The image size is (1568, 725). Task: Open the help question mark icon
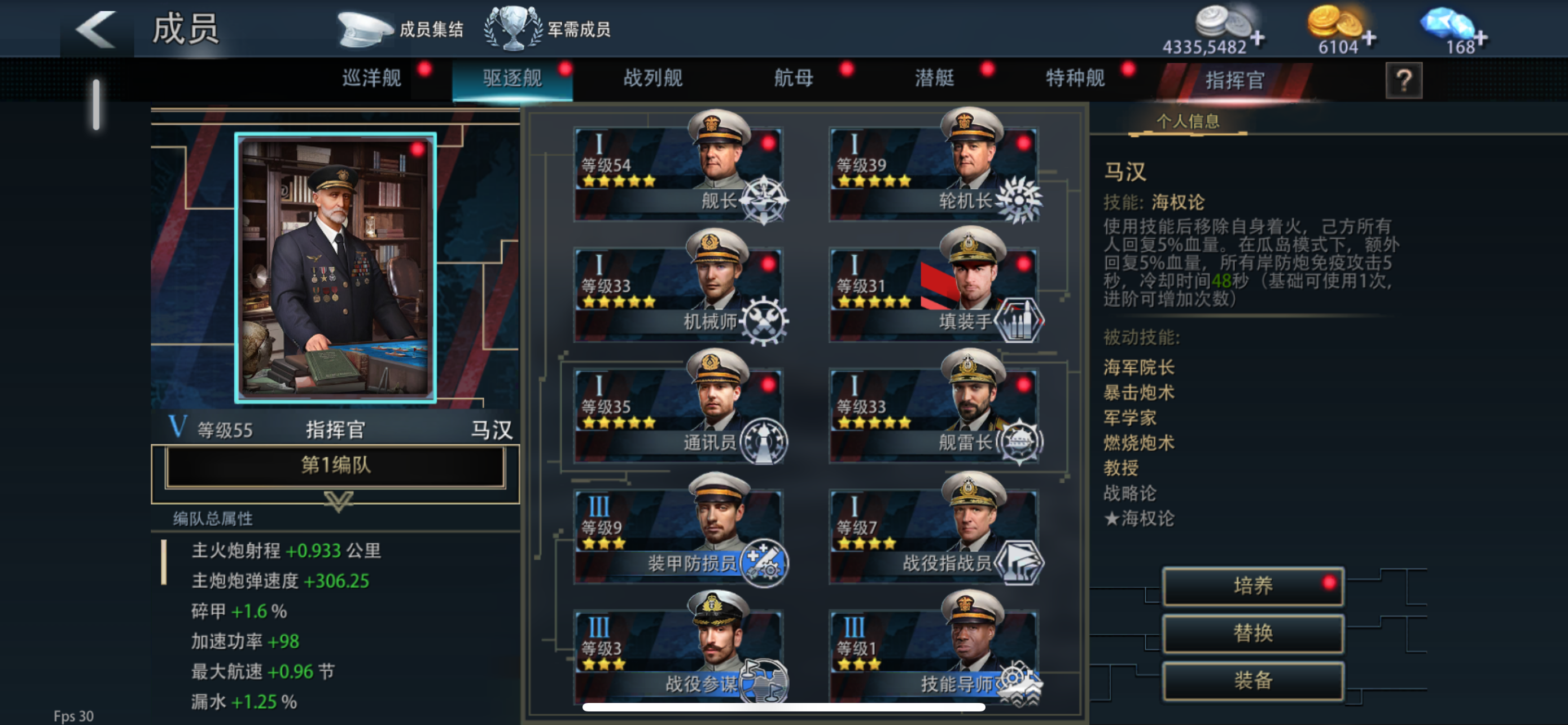[1404, 80]
